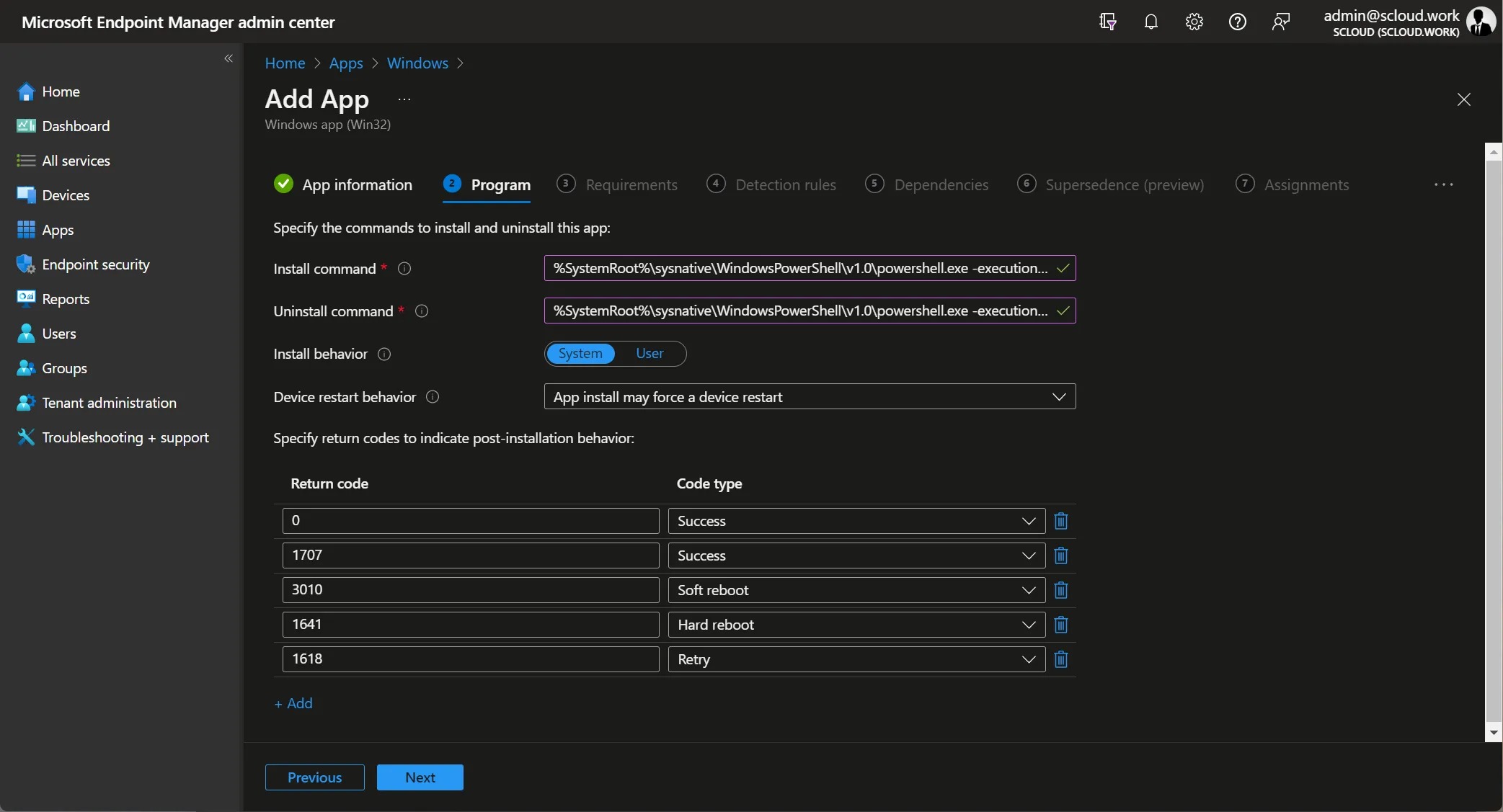Edit the return code 1618 field
This screenshot has width=1503, height=812.
471,659
